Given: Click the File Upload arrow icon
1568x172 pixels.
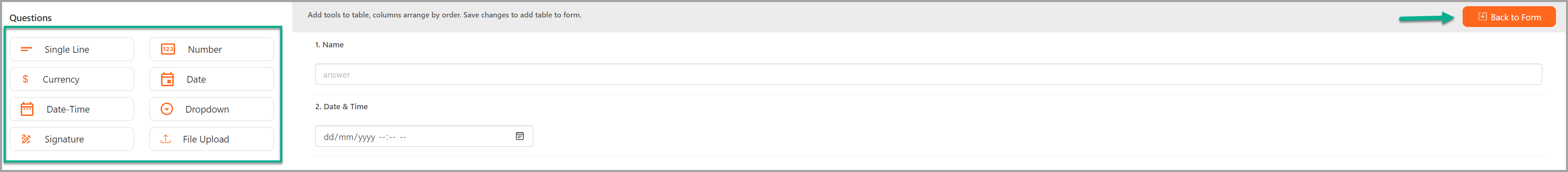Looking at the screenshot, I should tap(166, 139).
